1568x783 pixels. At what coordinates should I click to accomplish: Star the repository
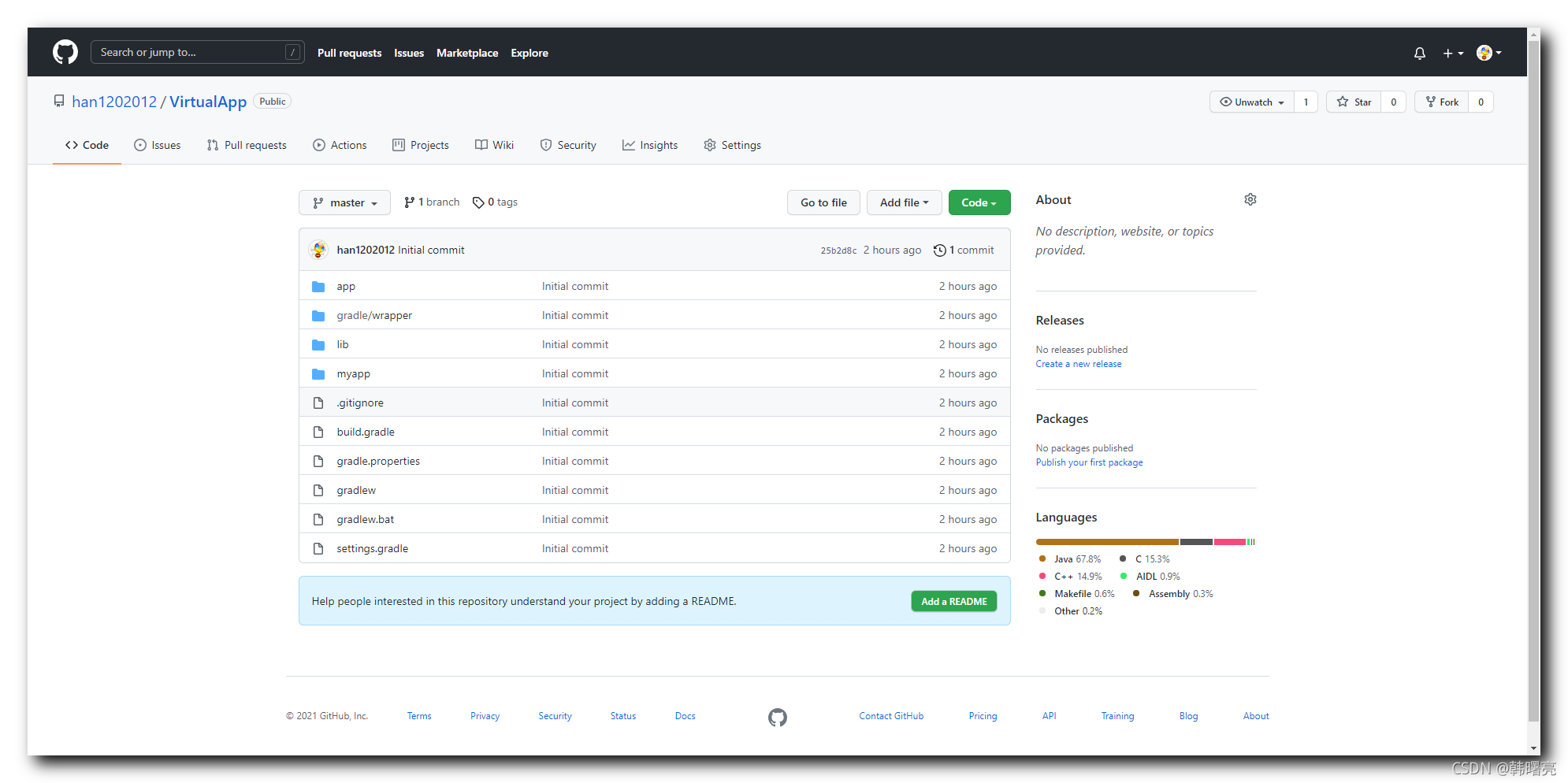coord(1354,102)
